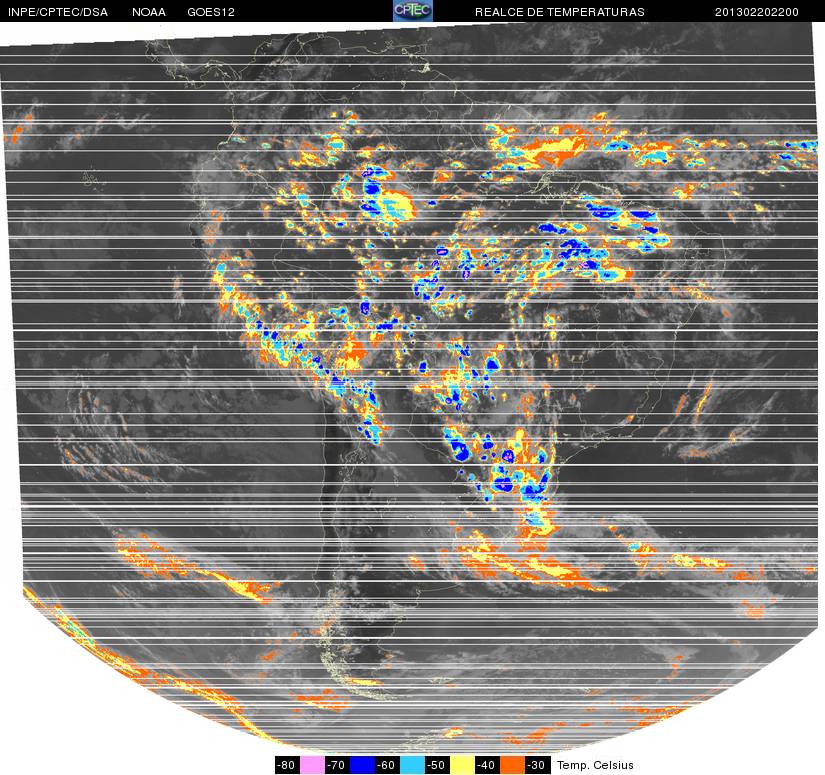This screenshot has height=775, width=825.
Task: Click the -40 legend value
Action: (x=488, y=765)
